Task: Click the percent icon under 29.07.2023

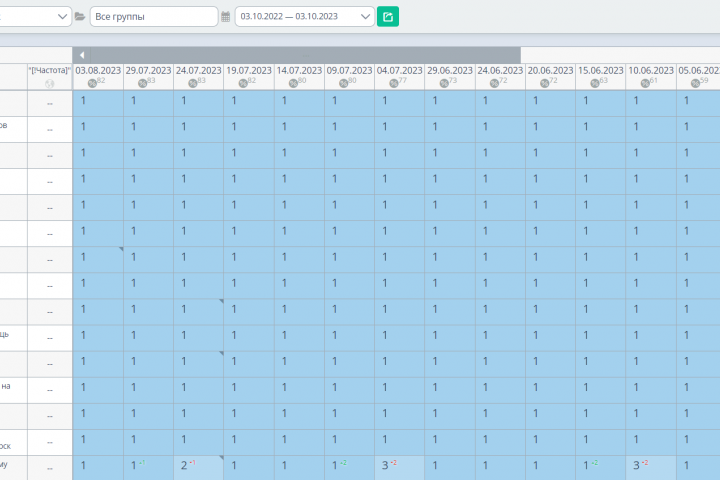Action: point(142,83)
